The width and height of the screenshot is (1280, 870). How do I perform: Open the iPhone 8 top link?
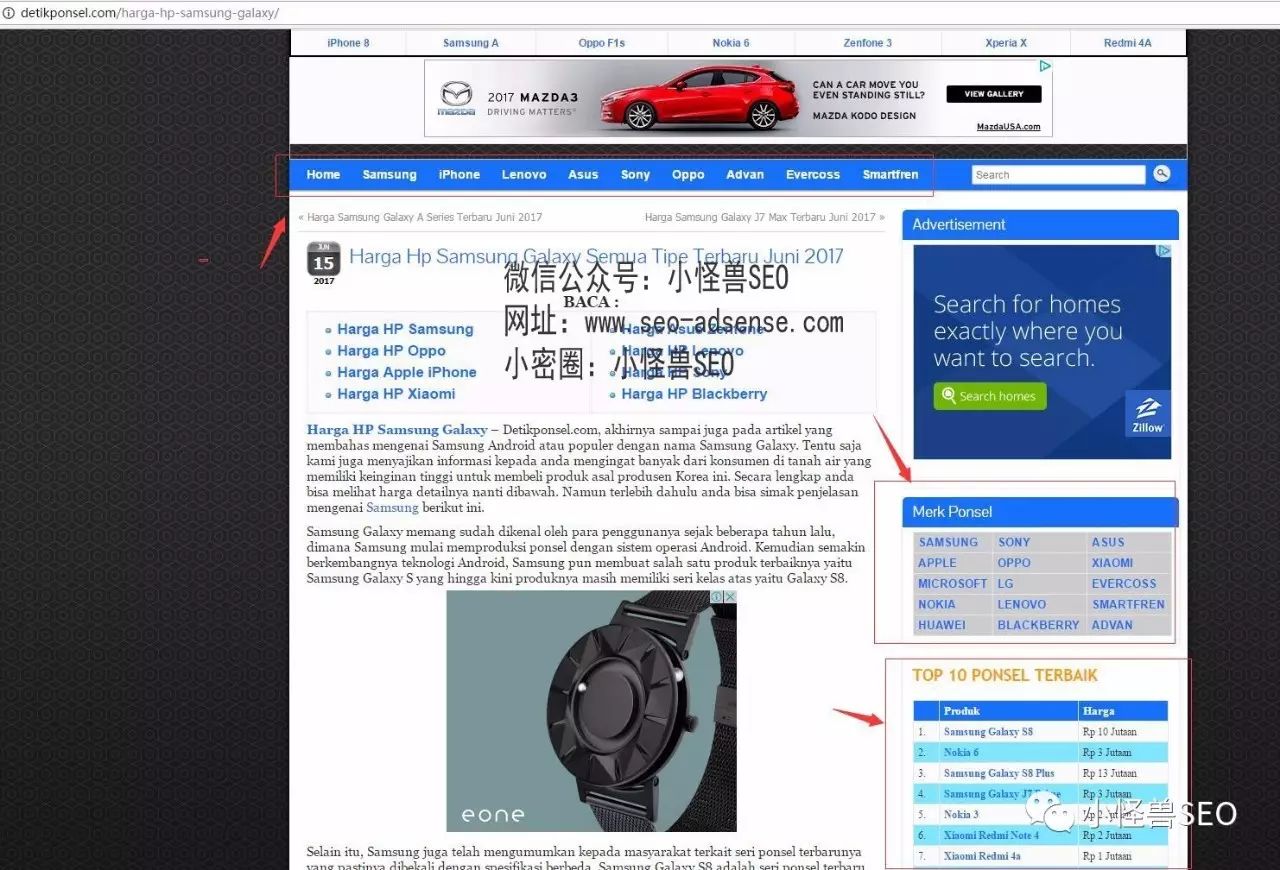pyautogui.click(x=348, y=43)
